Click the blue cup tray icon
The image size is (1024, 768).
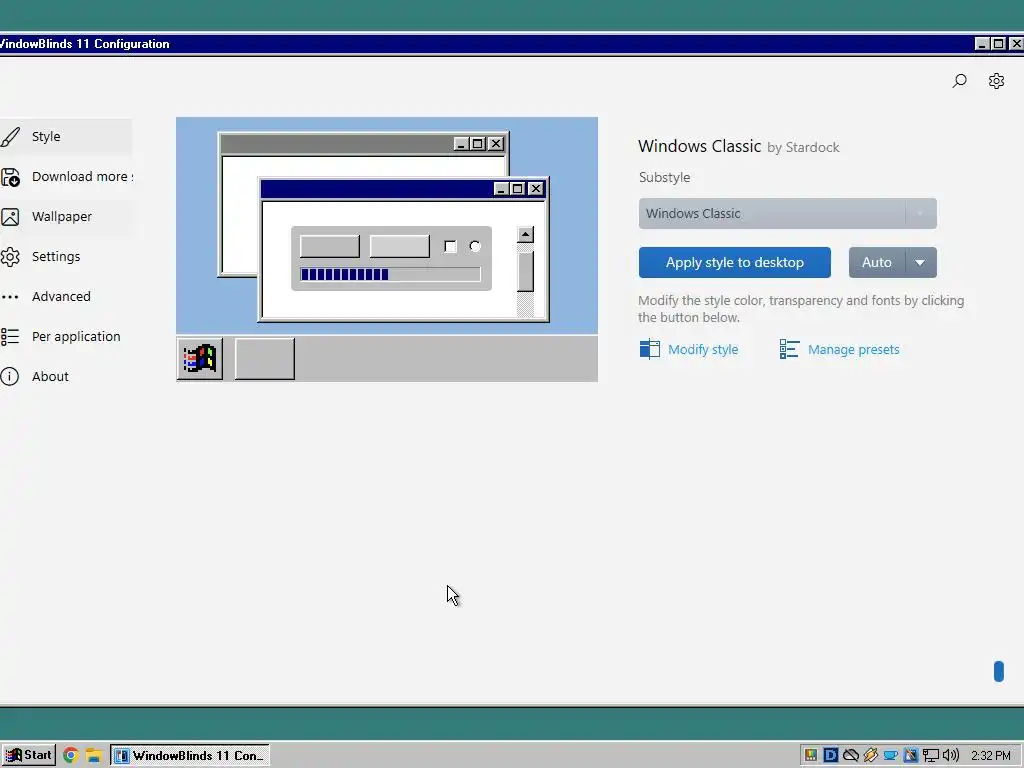[890, 756]
